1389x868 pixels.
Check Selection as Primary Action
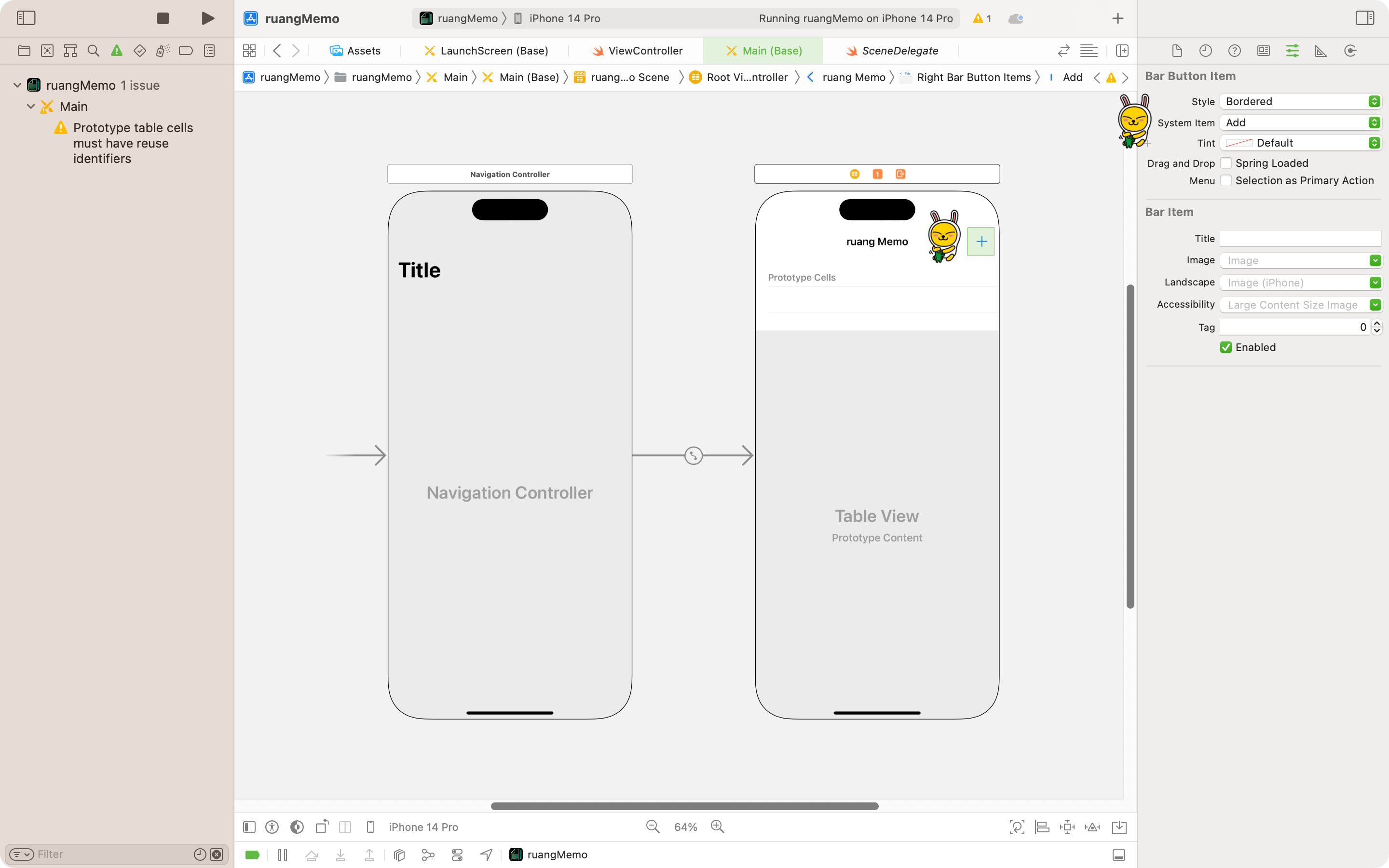[1226, 180]
